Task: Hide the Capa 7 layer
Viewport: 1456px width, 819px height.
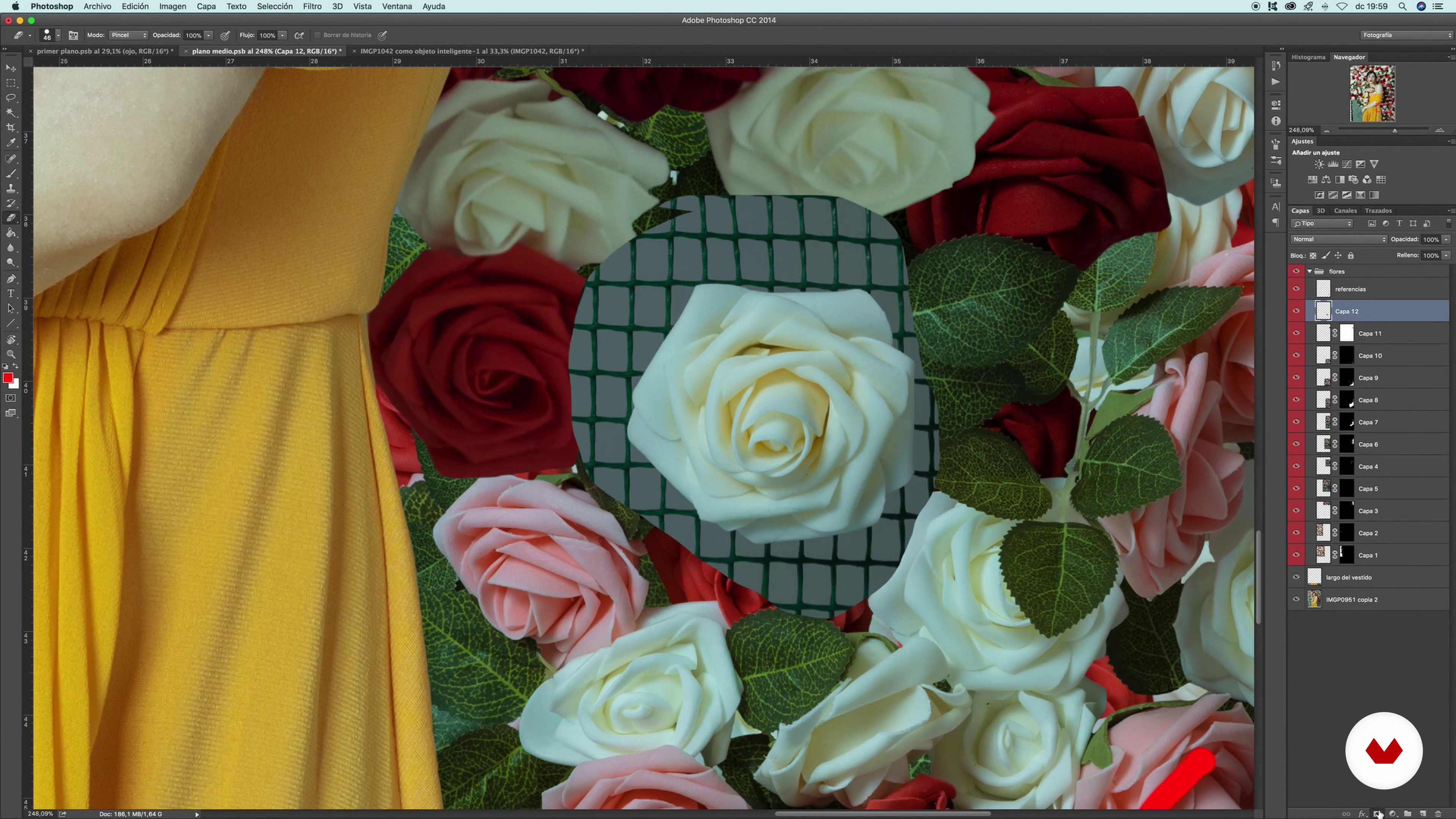Action: pos(1296,422)
